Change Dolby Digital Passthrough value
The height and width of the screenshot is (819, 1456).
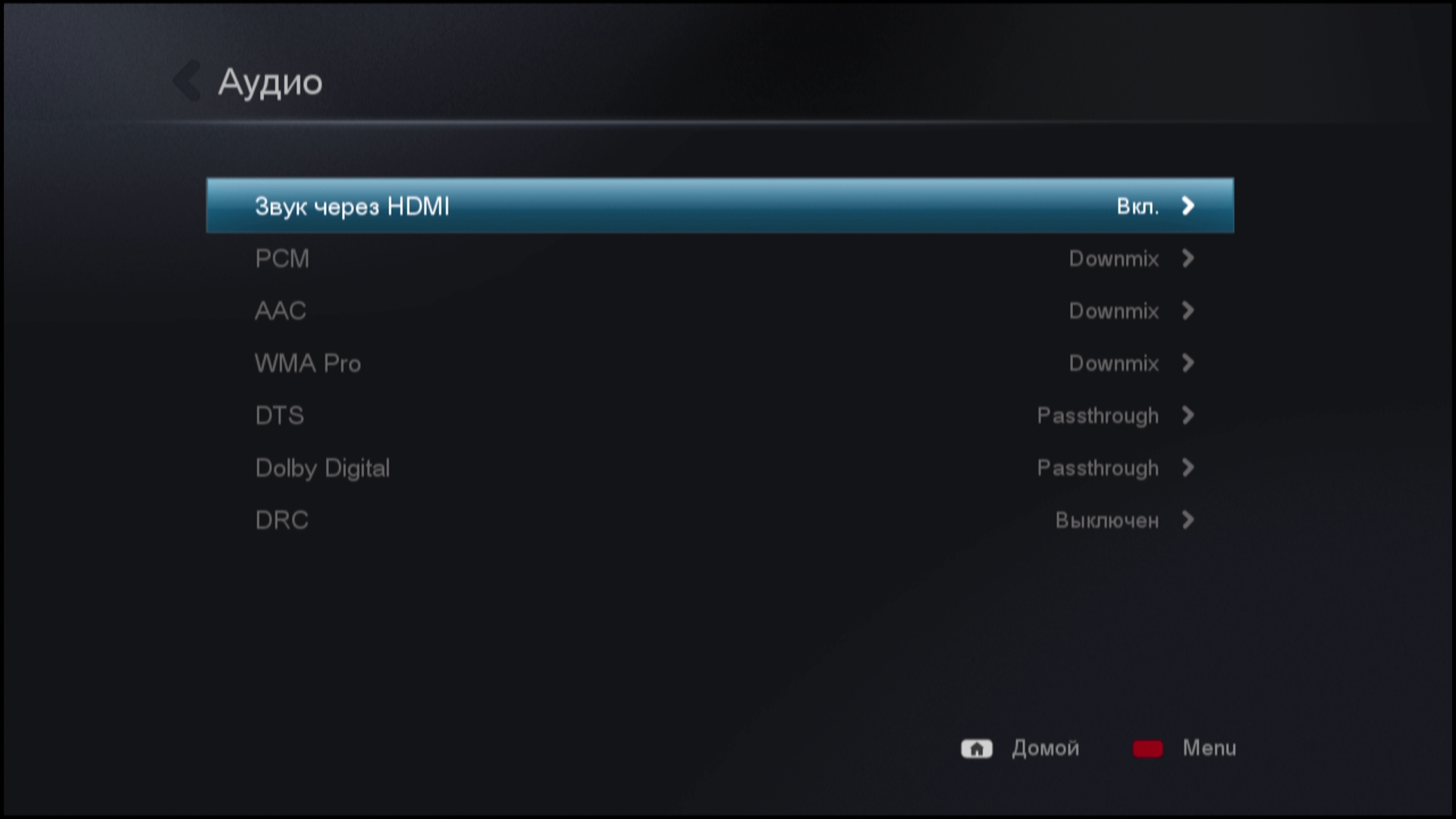pos(1098,468)
